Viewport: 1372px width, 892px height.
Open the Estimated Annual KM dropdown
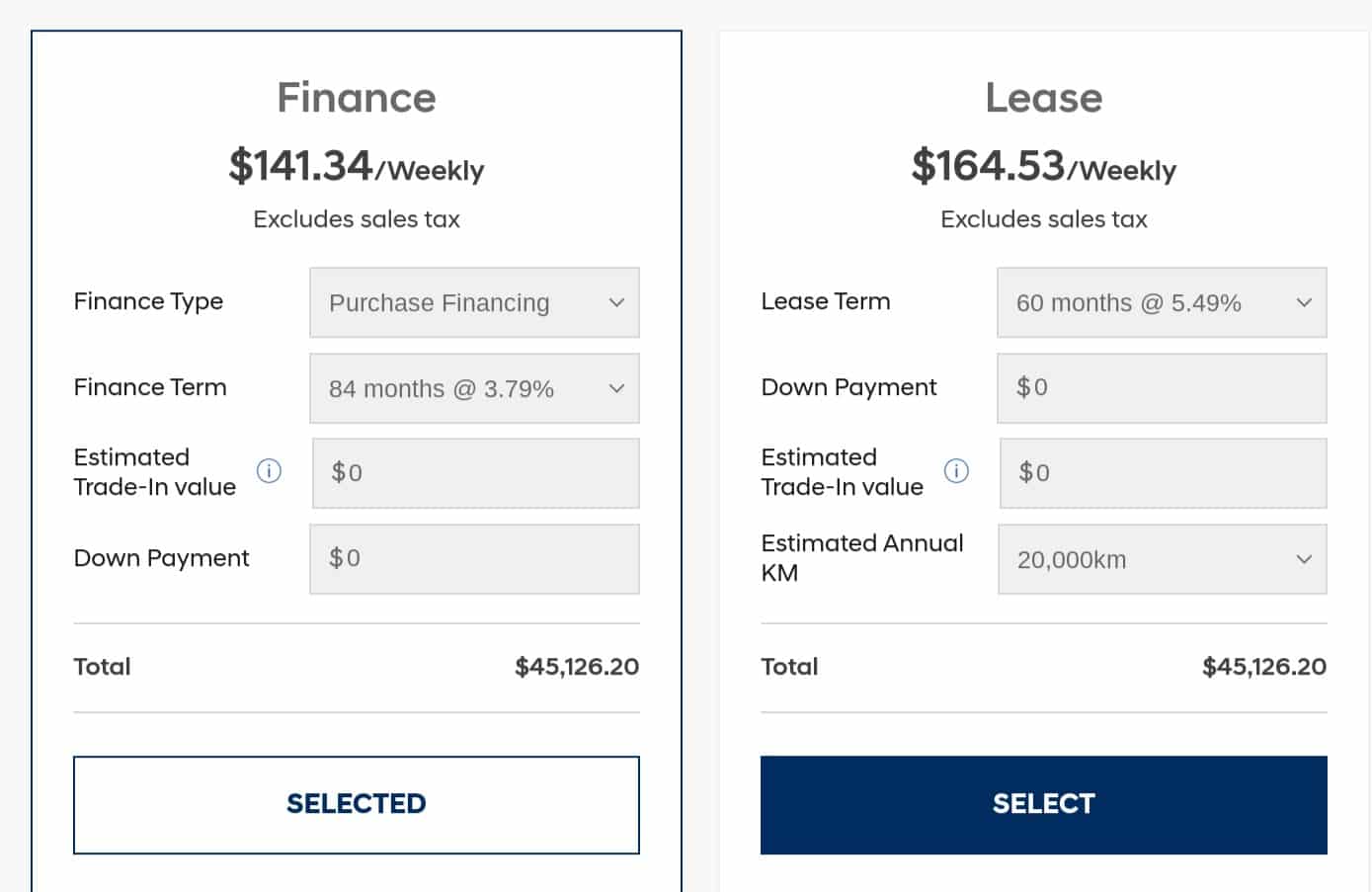1162,559
